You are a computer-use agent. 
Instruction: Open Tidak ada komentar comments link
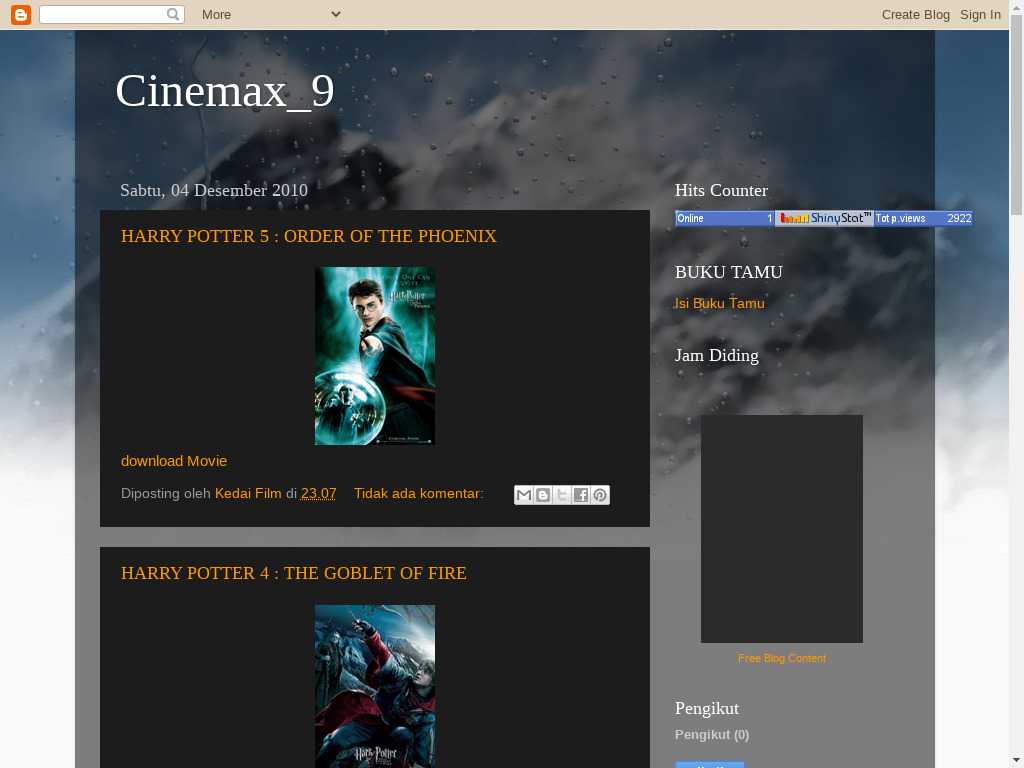[419, 494]
